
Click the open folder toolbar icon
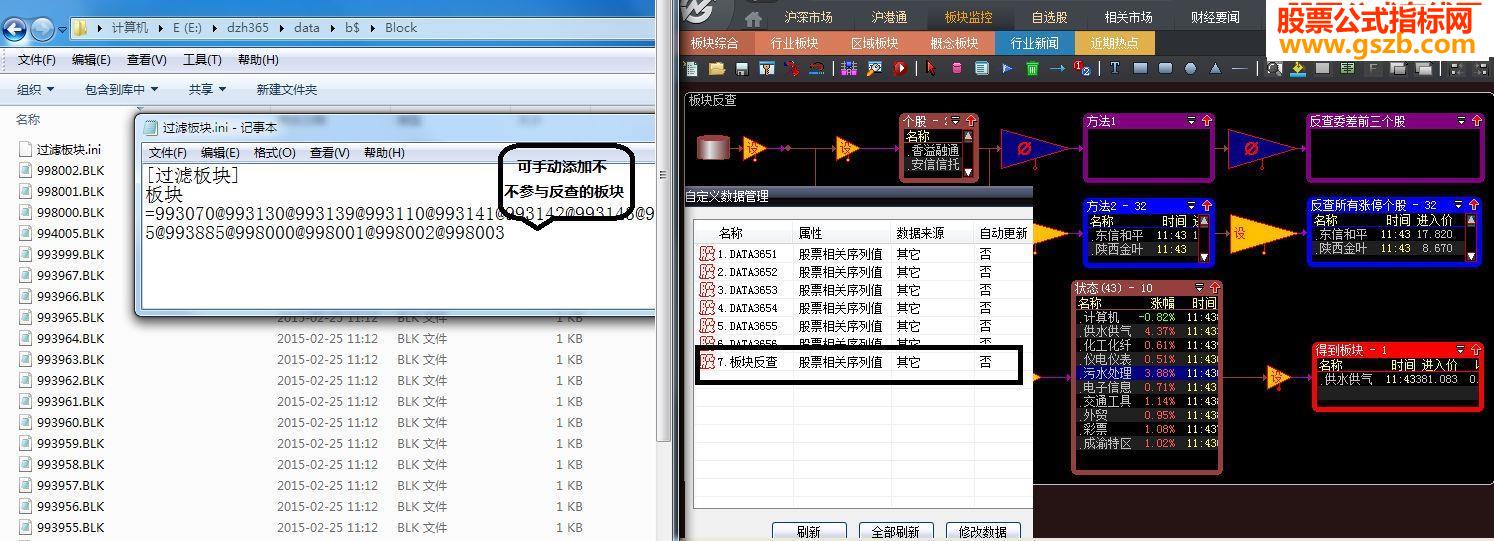pyautogui.click(x=717, y=68)
